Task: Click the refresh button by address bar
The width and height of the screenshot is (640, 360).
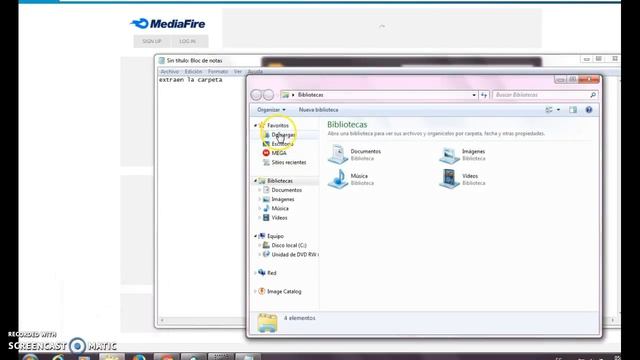Action: click(x=484, y=95)
